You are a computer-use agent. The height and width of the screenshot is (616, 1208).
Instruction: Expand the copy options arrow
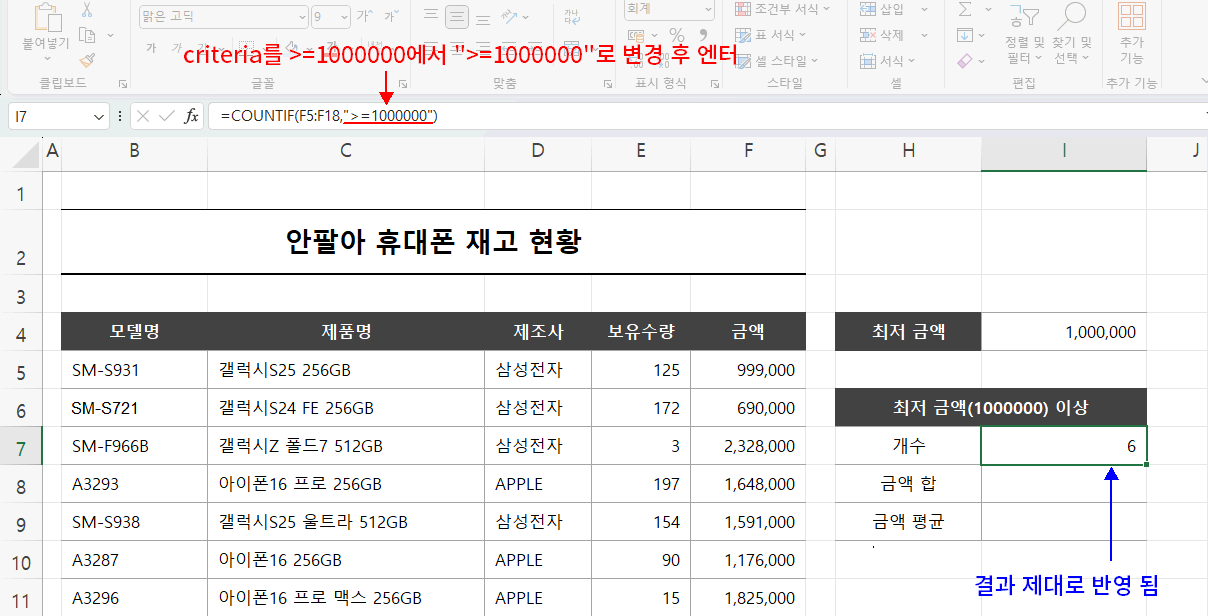[x=108, y=35]
